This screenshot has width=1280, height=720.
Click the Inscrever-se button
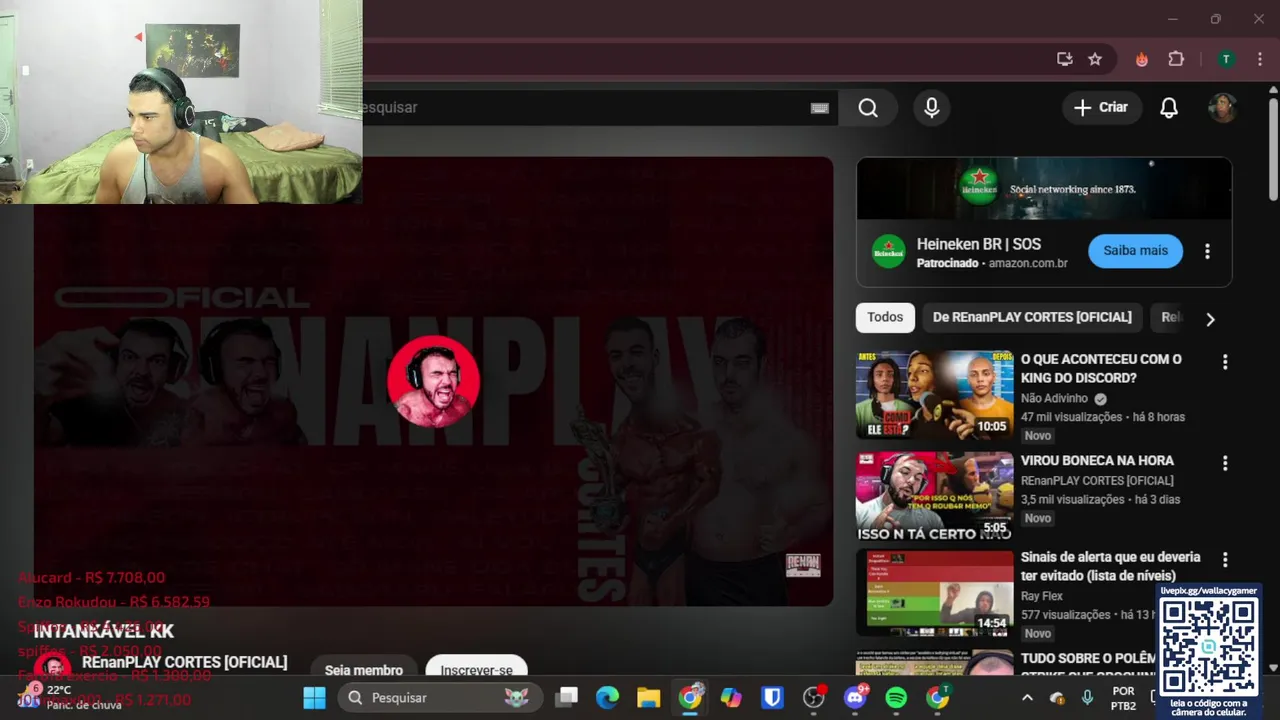coord(476,670)
